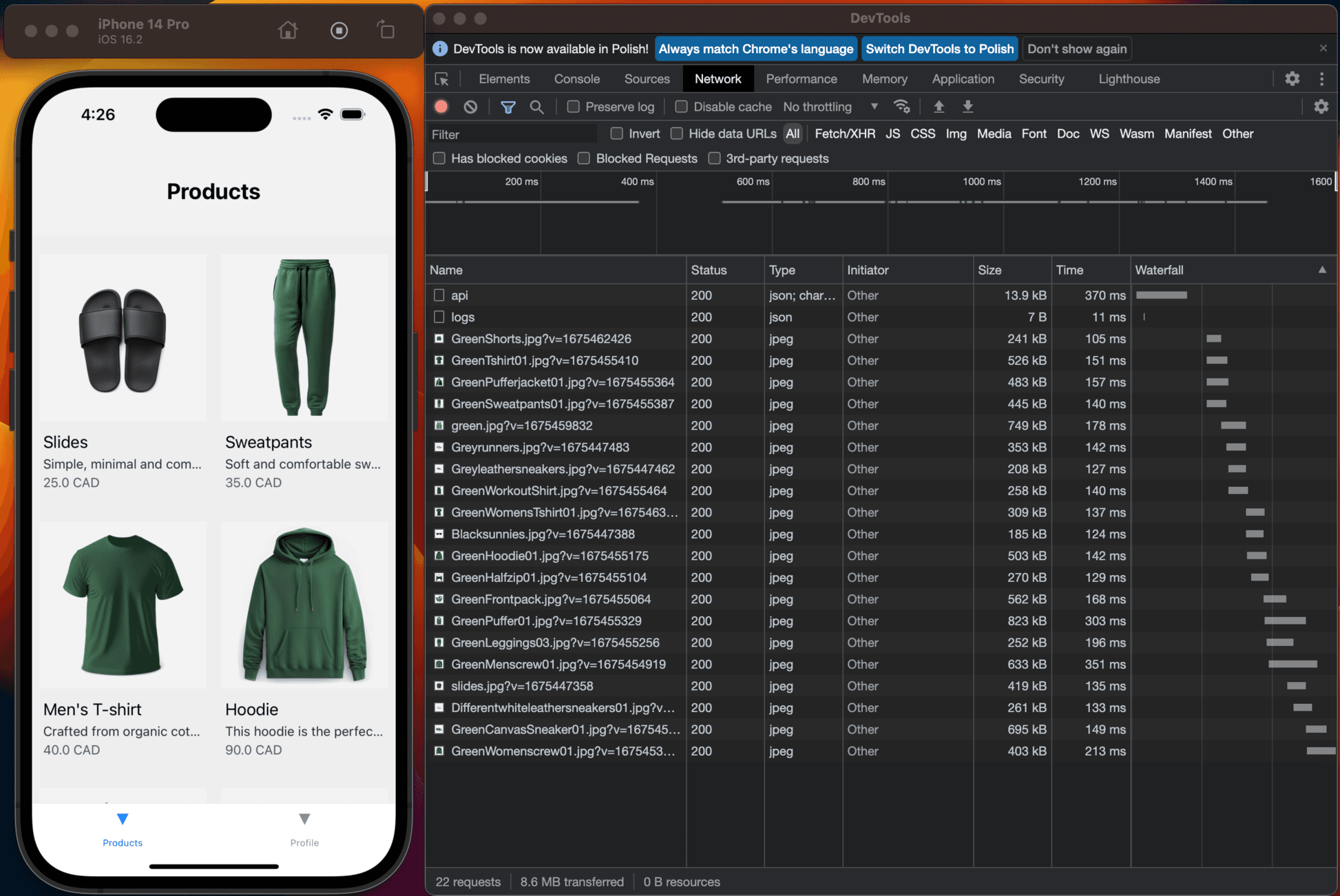Click the search magnifier icon in Network toolbar
The height and width of the screenshot is (896, 1340).
pos(535,107)
